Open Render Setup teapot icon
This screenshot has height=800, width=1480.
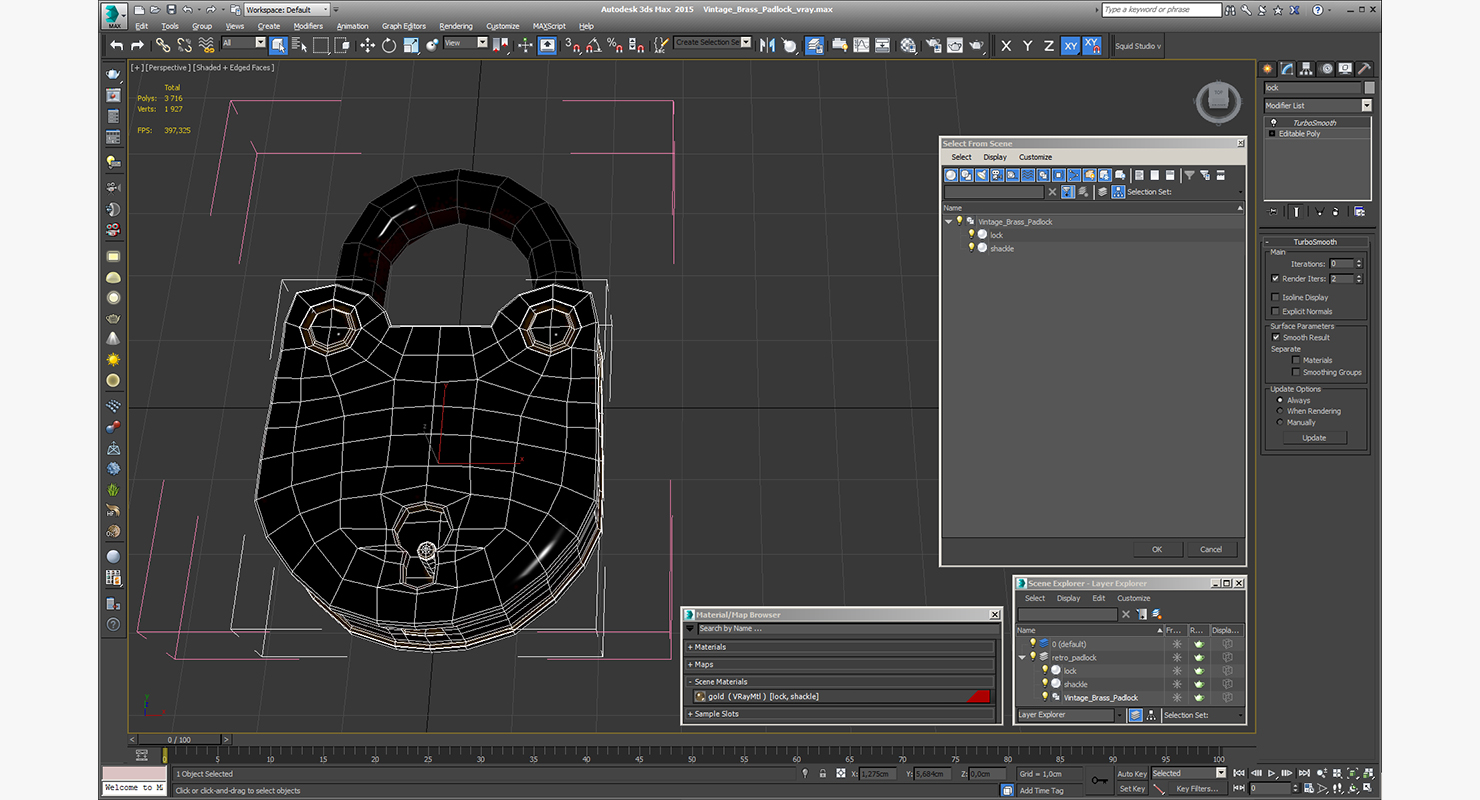(x=933, y=45)
